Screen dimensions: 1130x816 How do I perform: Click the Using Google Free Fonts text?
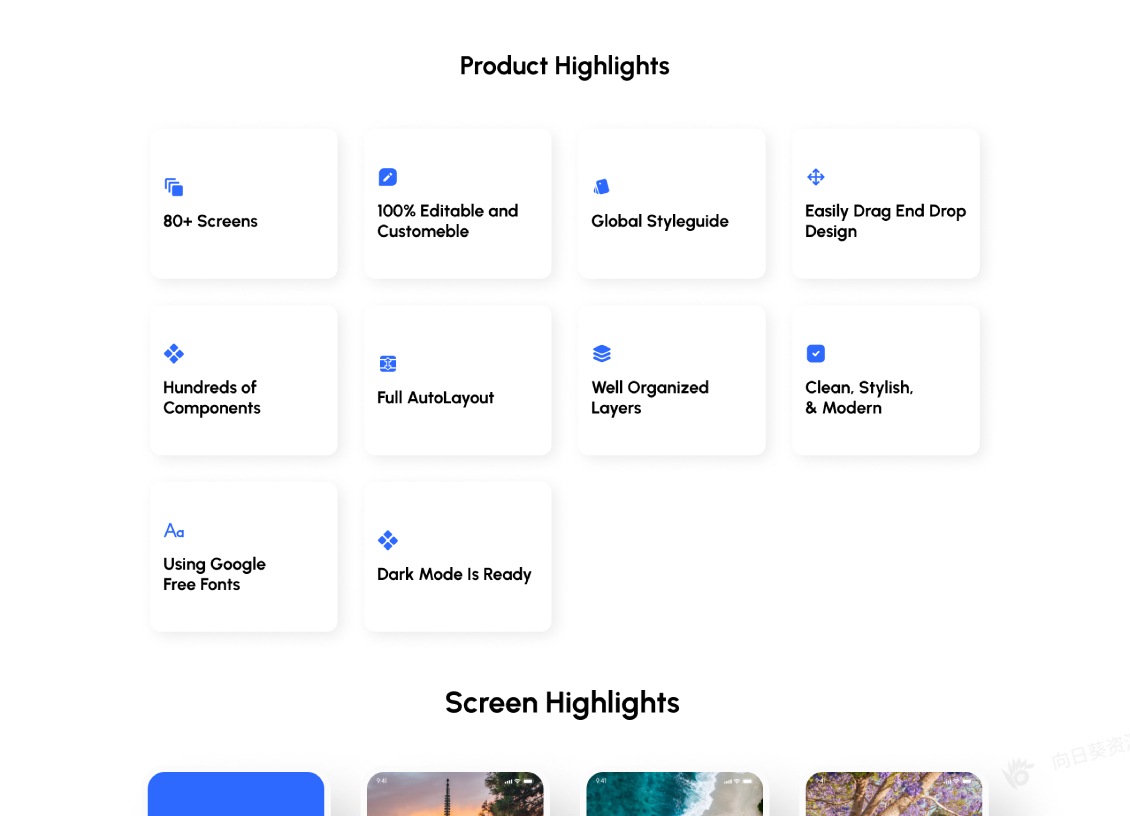tap(214, 574)
